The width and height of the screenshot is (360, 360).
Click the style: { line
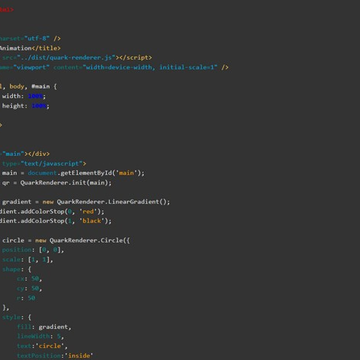tap(17, 317)
